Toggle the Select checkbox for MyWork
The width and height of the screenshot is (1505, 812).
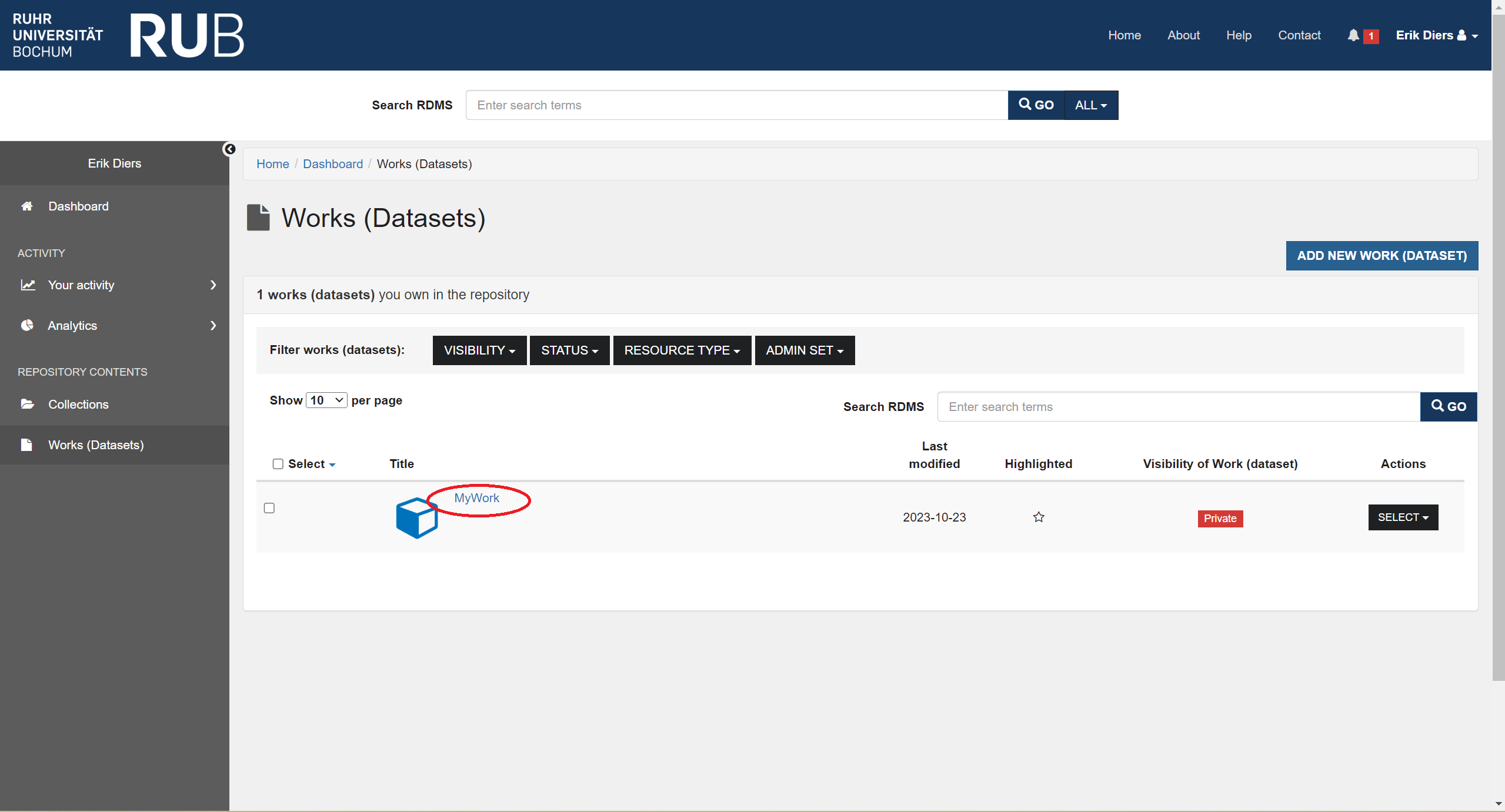click(269, 508)
